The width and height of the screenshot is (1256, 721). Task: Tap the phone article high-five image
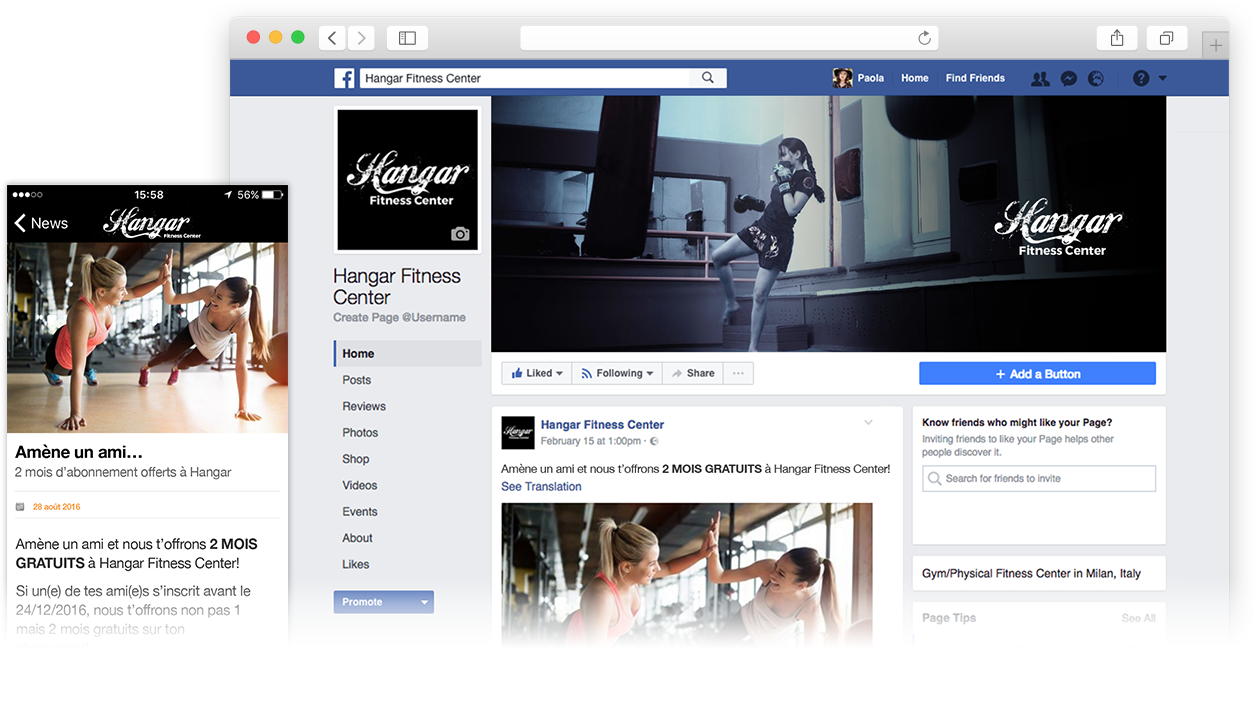coord(148,338)
